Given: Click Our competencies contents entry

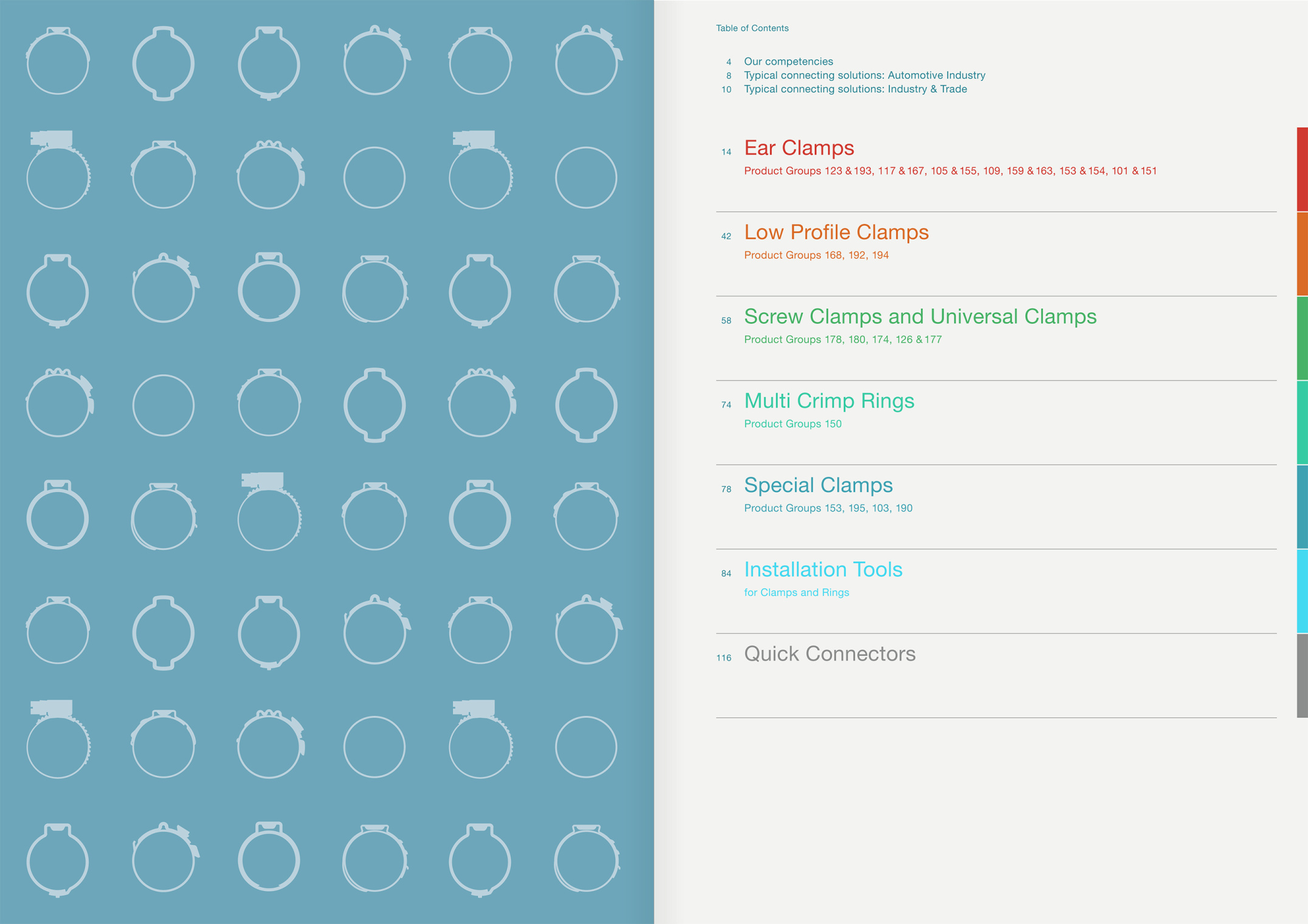Looking at the screenshot, I should [x=788, y=61].
